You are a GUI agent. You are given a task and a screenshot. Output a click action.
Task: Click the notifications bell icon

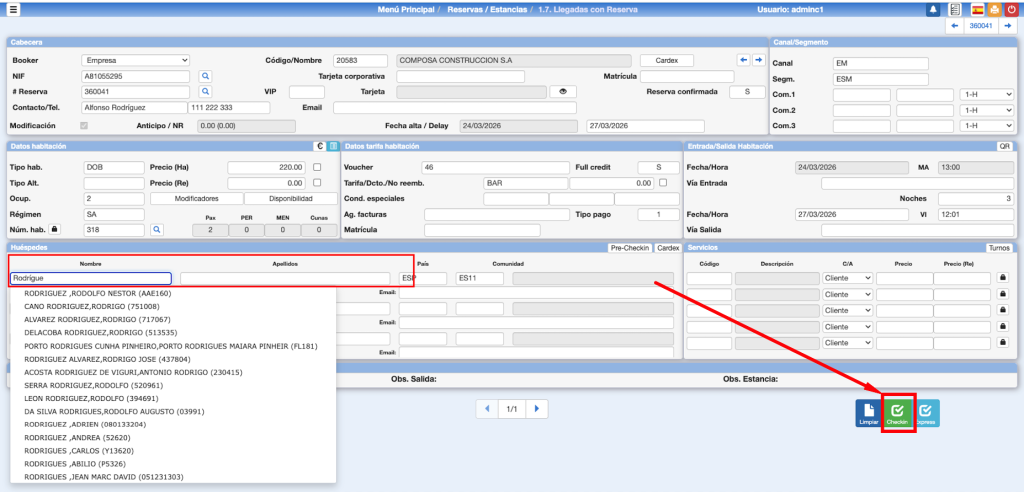[933, 9]
